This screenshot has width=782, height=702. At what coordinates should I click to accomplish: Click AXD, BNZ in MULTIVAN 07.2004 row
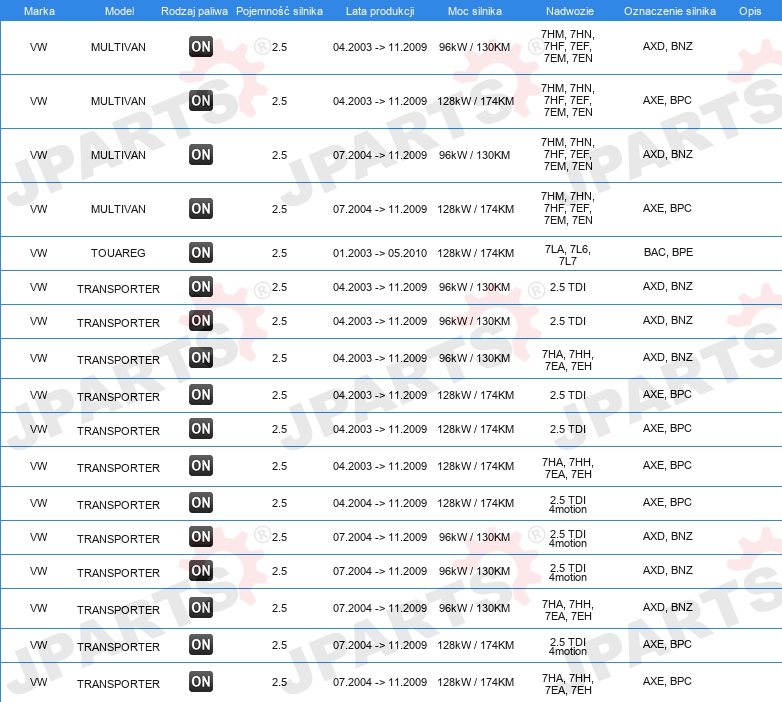click(668, 154)
